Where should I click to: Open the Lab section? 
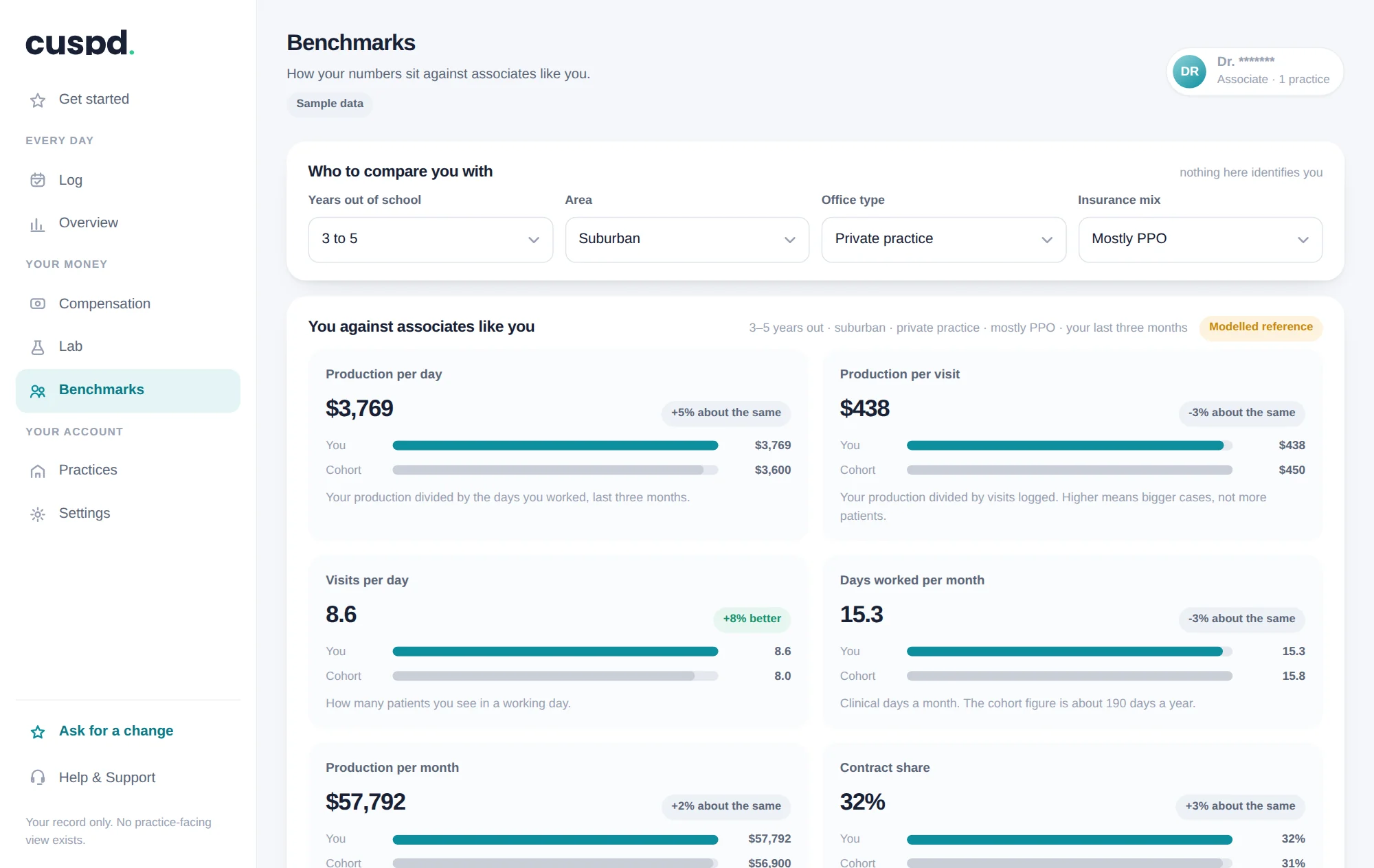128,347
